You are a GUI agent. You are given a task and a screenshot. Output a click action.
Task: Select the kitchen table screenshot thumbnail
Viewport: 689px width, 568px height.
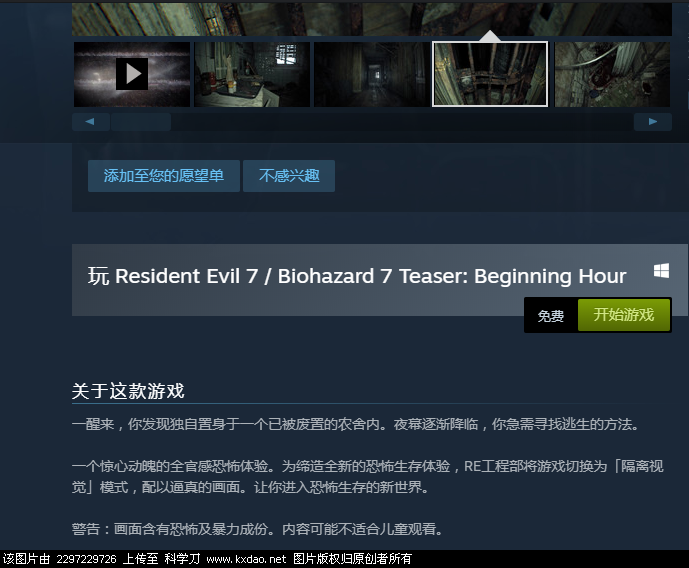click(x=252, y=74)
